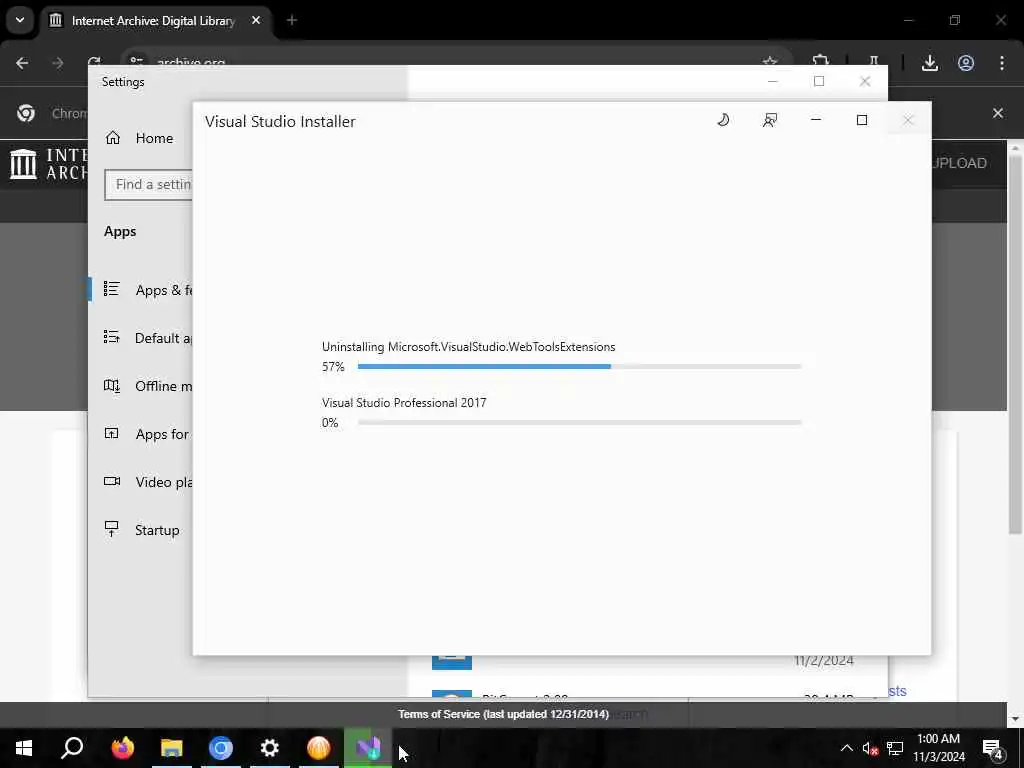Minimize the Visual Studio Installer window

(816, 120)
